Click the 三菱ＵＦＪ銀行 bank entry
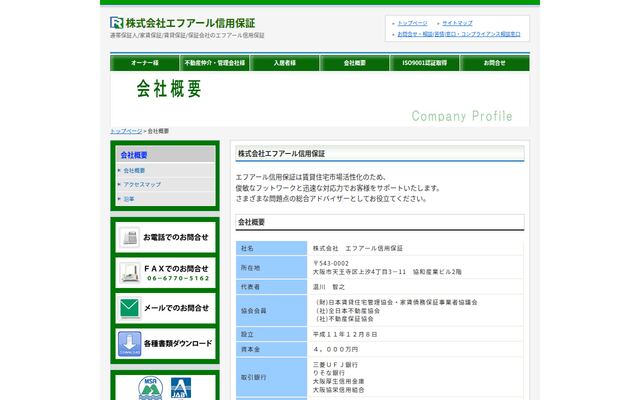This screenshot has height=400, width=640. point(336,364)
